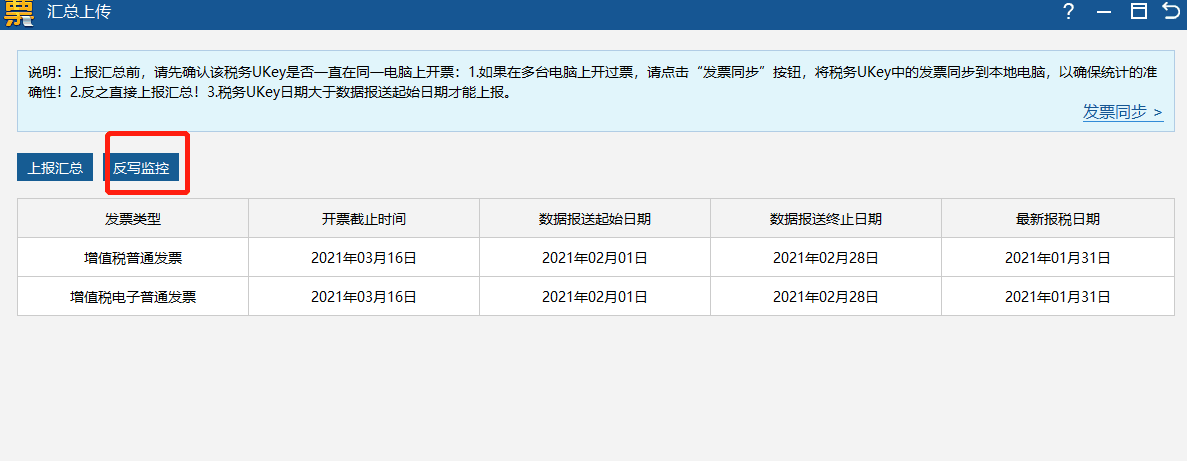The width and height of the screenshot is (1187, 461).
Task: Click the 反写监控 button
Action: 141,168
